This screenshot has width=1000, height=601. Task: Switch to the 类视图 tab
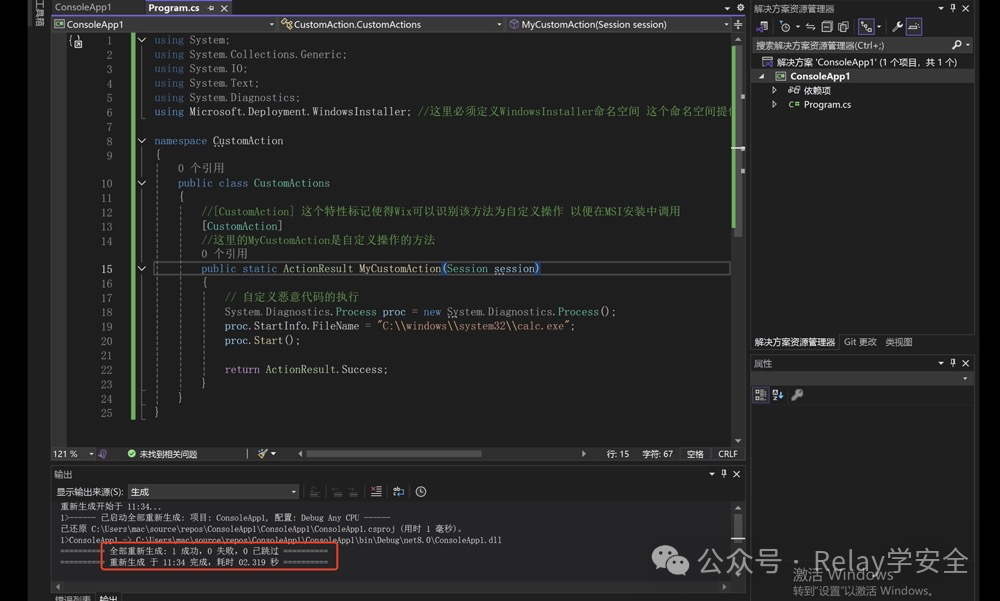(x=899, y=342)
